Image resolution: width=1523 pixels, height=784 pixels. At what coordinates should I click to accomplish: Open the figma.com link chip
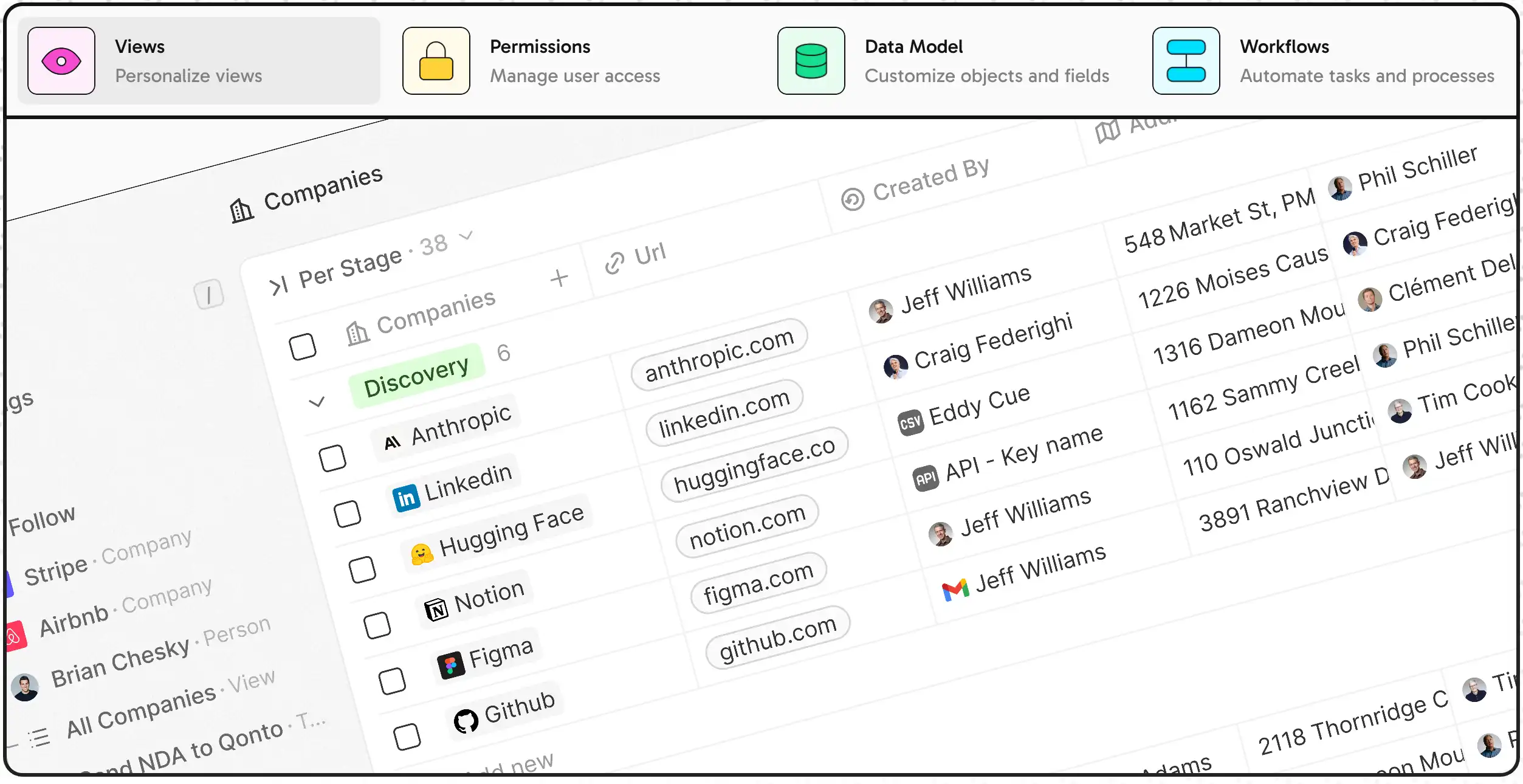pyautogui.click(x=758, y=583)
